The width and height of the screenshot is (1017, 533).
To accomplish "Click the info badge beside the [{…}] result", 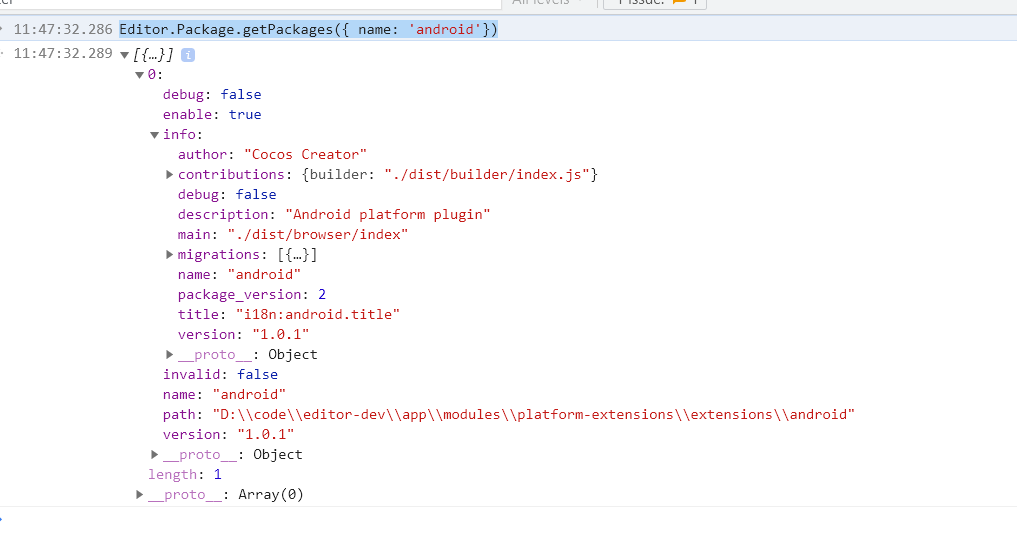I will tap(187, 55).
